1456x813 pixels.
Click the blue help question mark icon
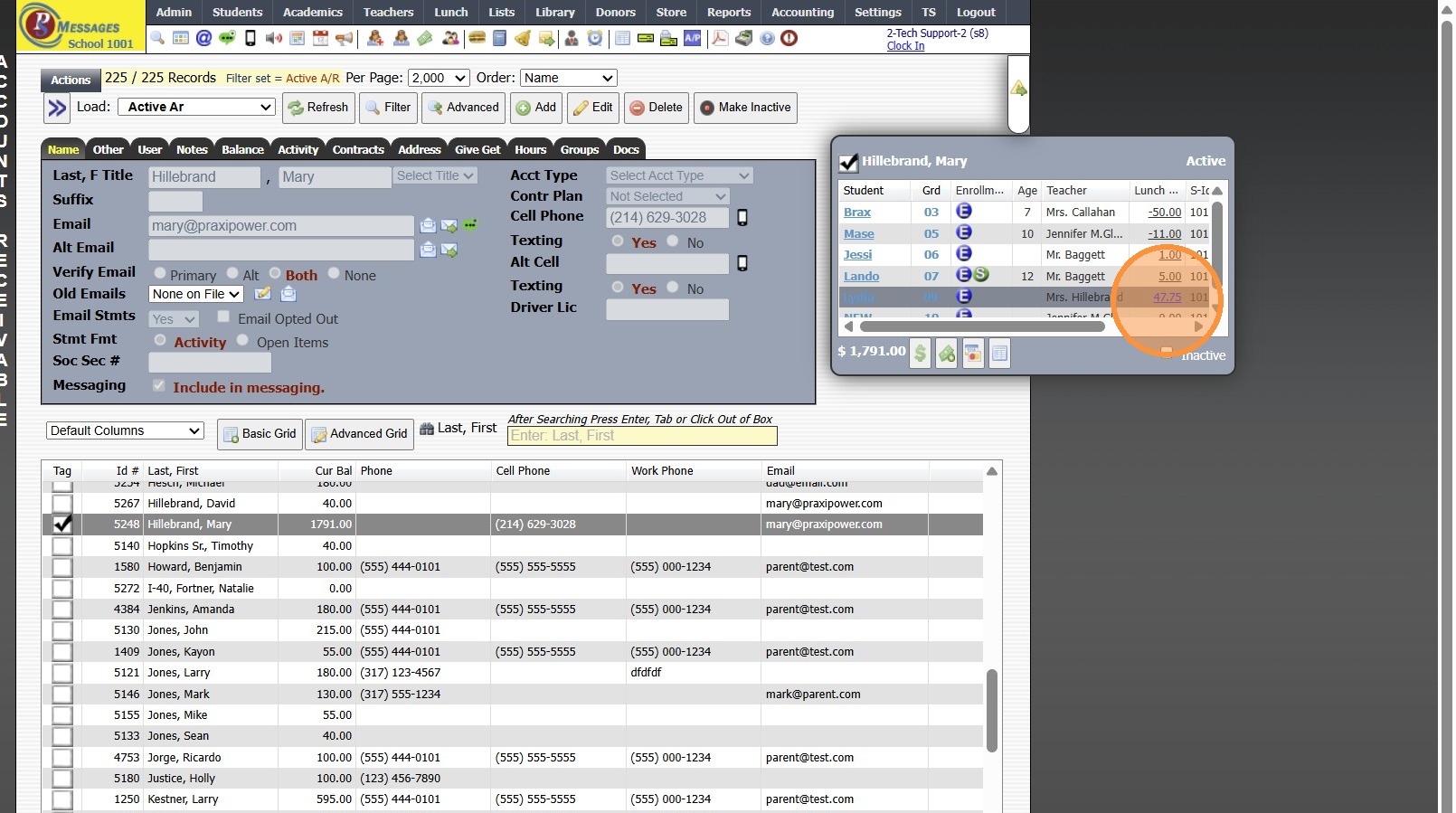point(767,38)
